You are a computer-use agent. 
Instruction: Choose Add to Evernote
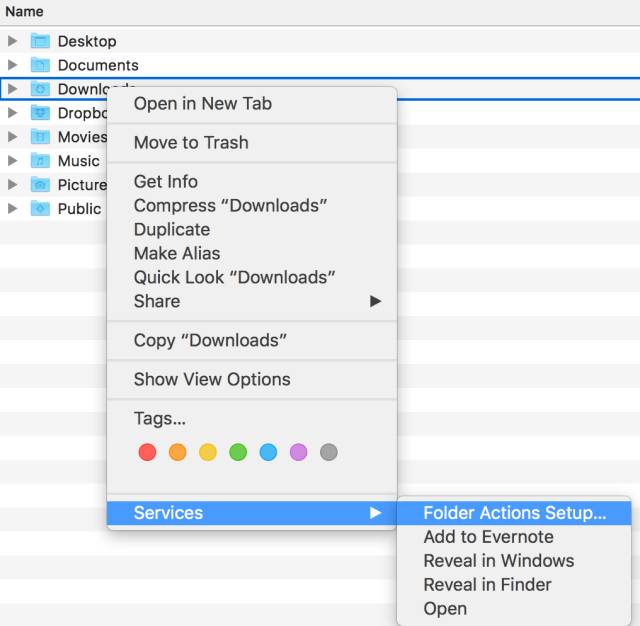coord(514,537)
